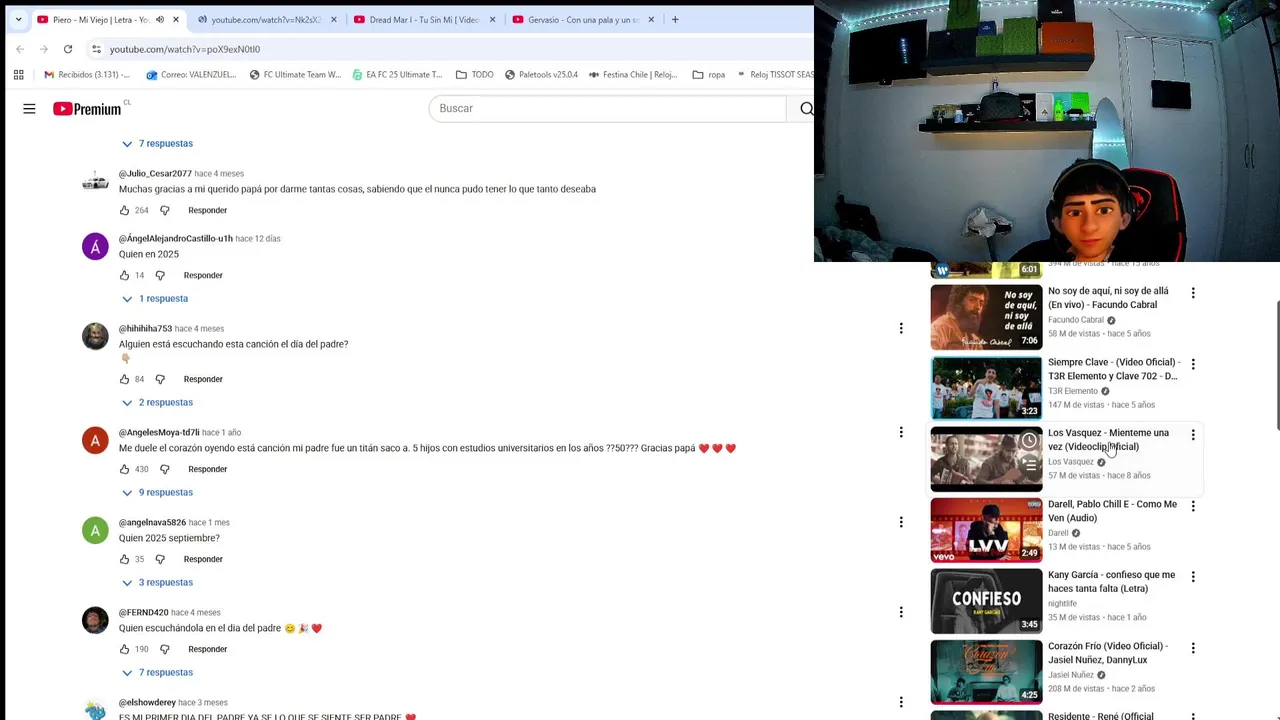Viewport: 1280px width, 720px height.
Task: Open options for Facundo Cabral video
Action: click(x=1193, y=293)
